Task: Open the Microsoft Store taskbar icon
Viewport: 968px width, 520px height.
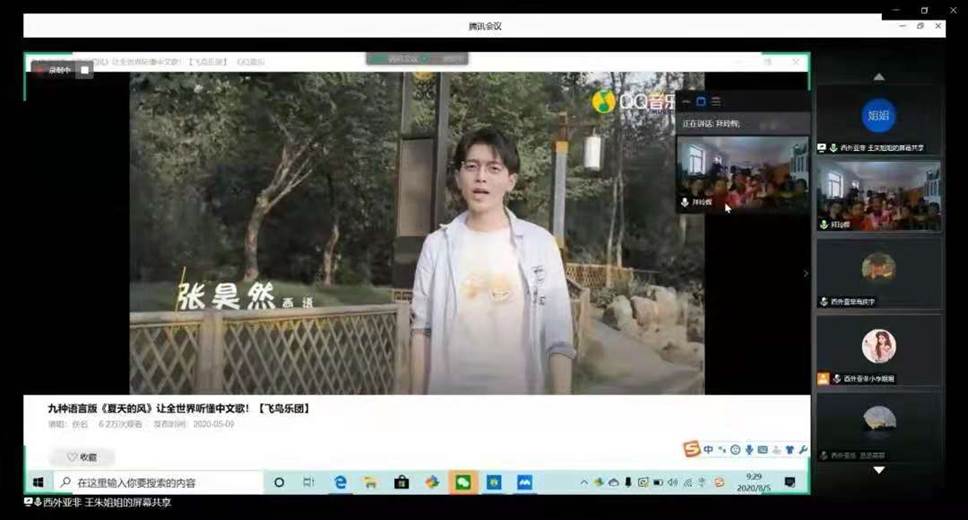Action: pos(401,482)
